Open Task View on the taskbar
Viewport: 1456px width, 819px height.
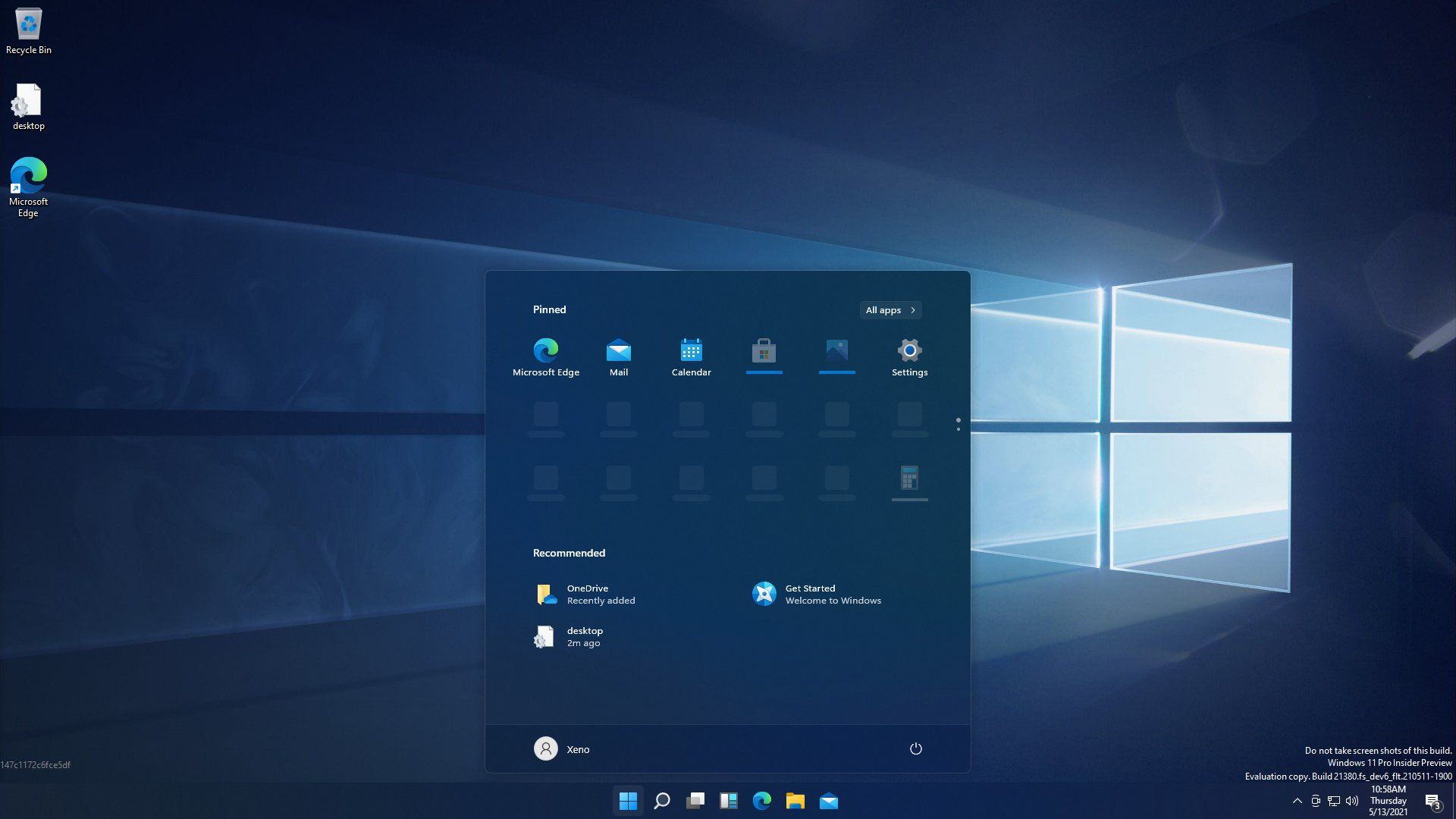click(x=695, y=801)
